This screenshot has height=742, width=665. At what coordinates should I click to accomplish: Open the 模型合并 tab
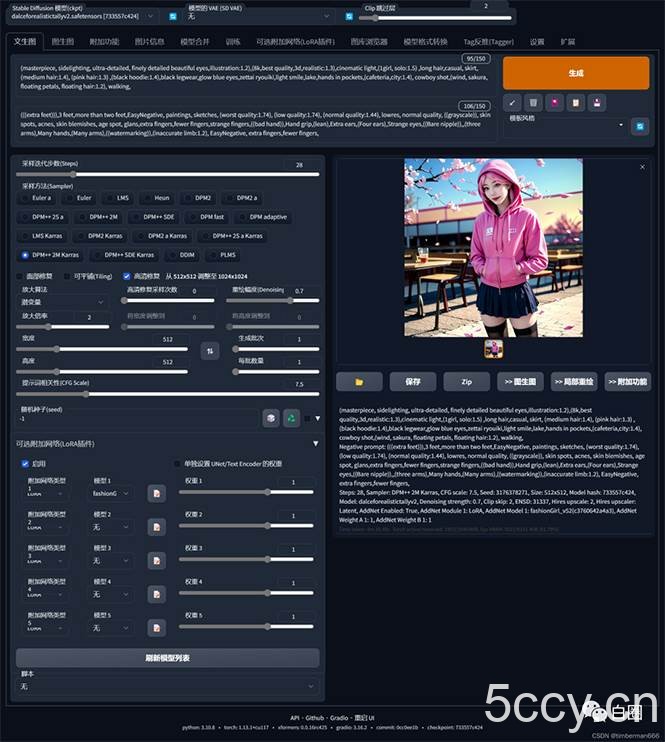tap(194, 42)
